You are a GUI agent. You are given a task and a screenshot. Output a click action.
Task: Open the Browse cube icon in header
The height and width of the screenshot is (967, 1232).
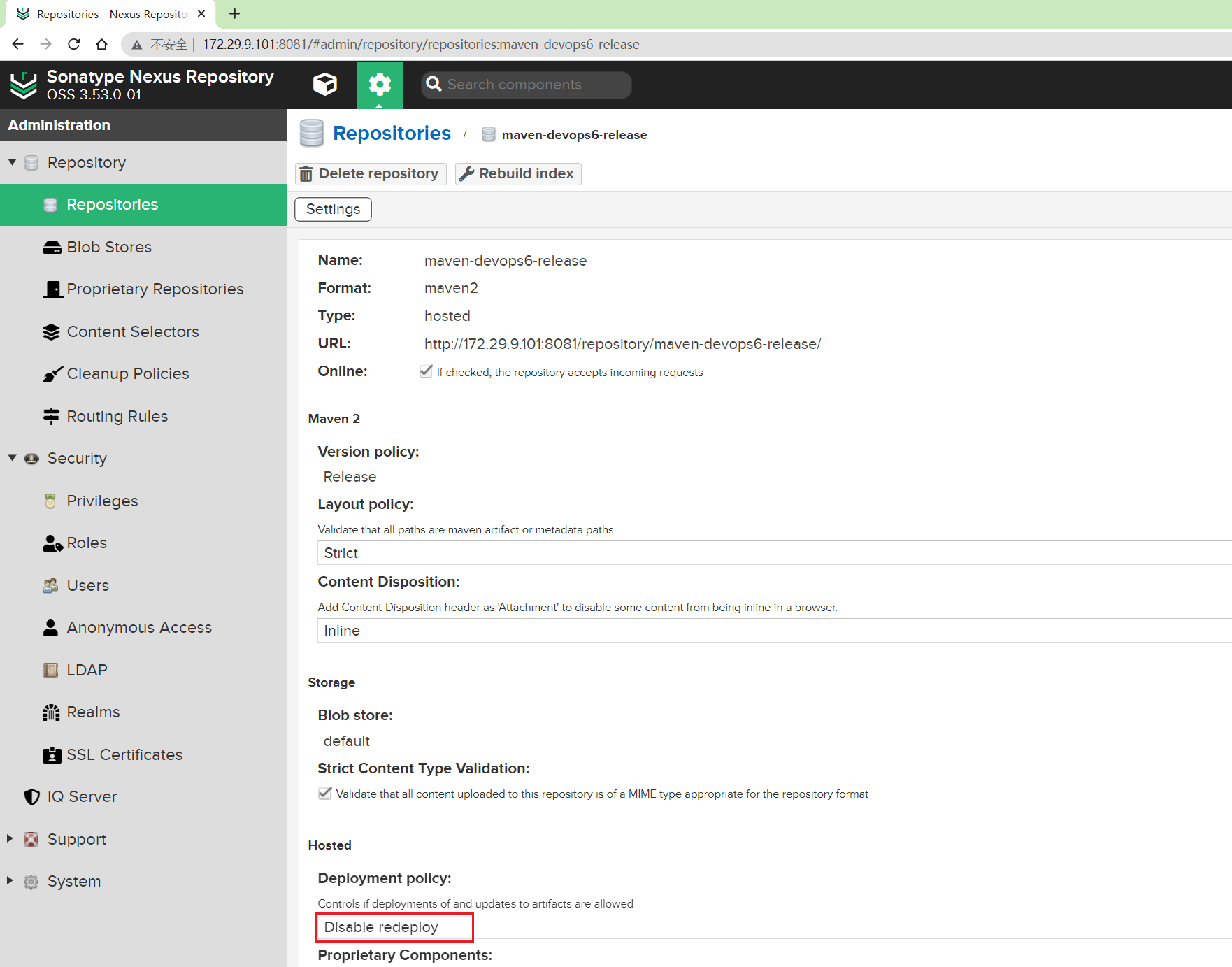coord(325,85)
